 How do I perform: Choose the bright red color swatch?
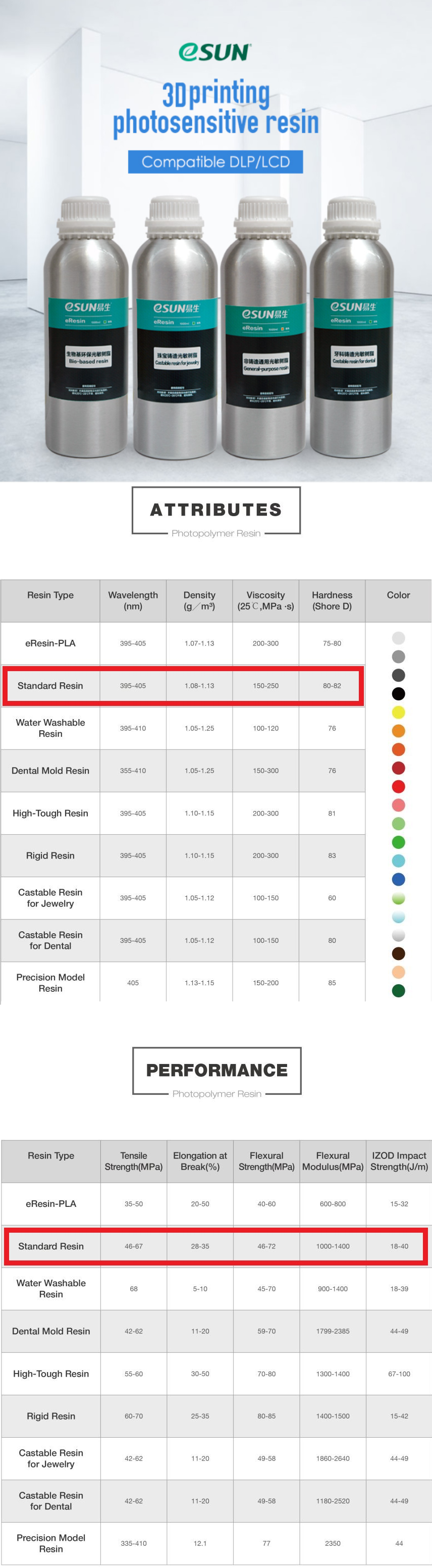(x=399, y=786)
